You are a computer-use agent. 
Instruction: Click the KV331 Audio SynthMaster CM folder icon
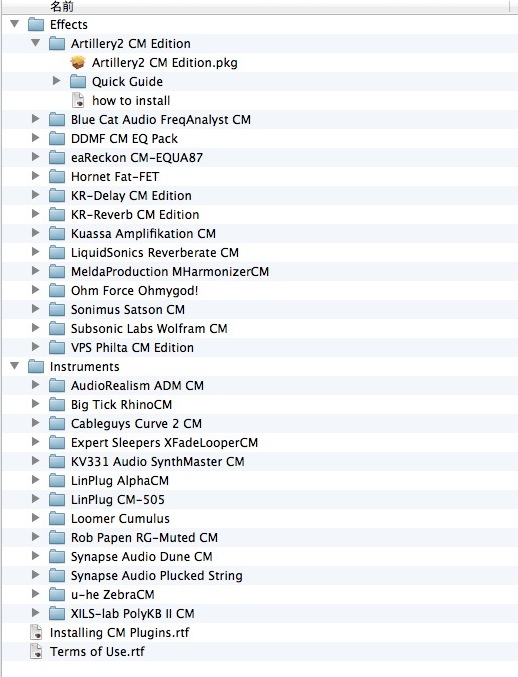(x=57, y=462)
